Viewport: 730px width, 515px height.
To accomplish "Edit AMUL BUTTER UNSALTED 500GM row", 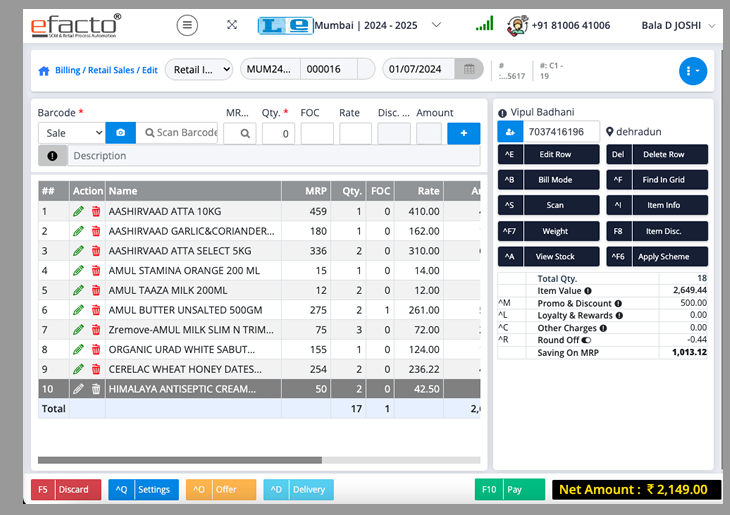I will 78,310.
